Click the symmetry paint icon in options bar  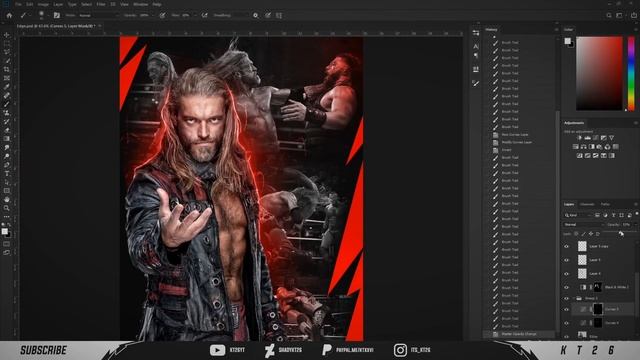pyautogui.click(x=279, y=16)
